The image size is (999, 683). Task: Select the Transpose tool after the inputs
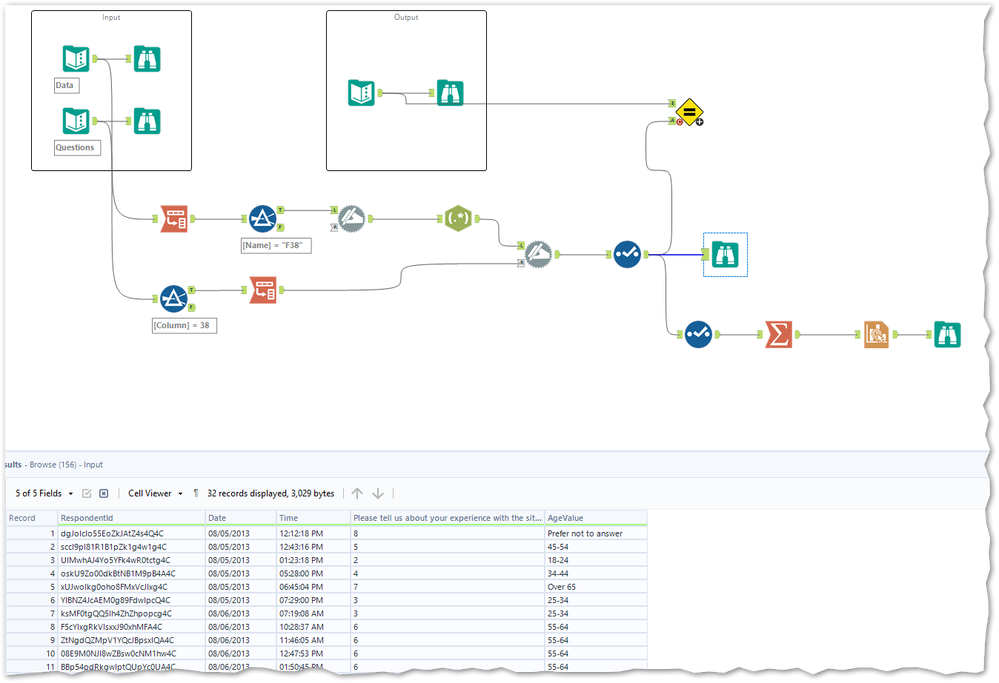pos(173,218)
